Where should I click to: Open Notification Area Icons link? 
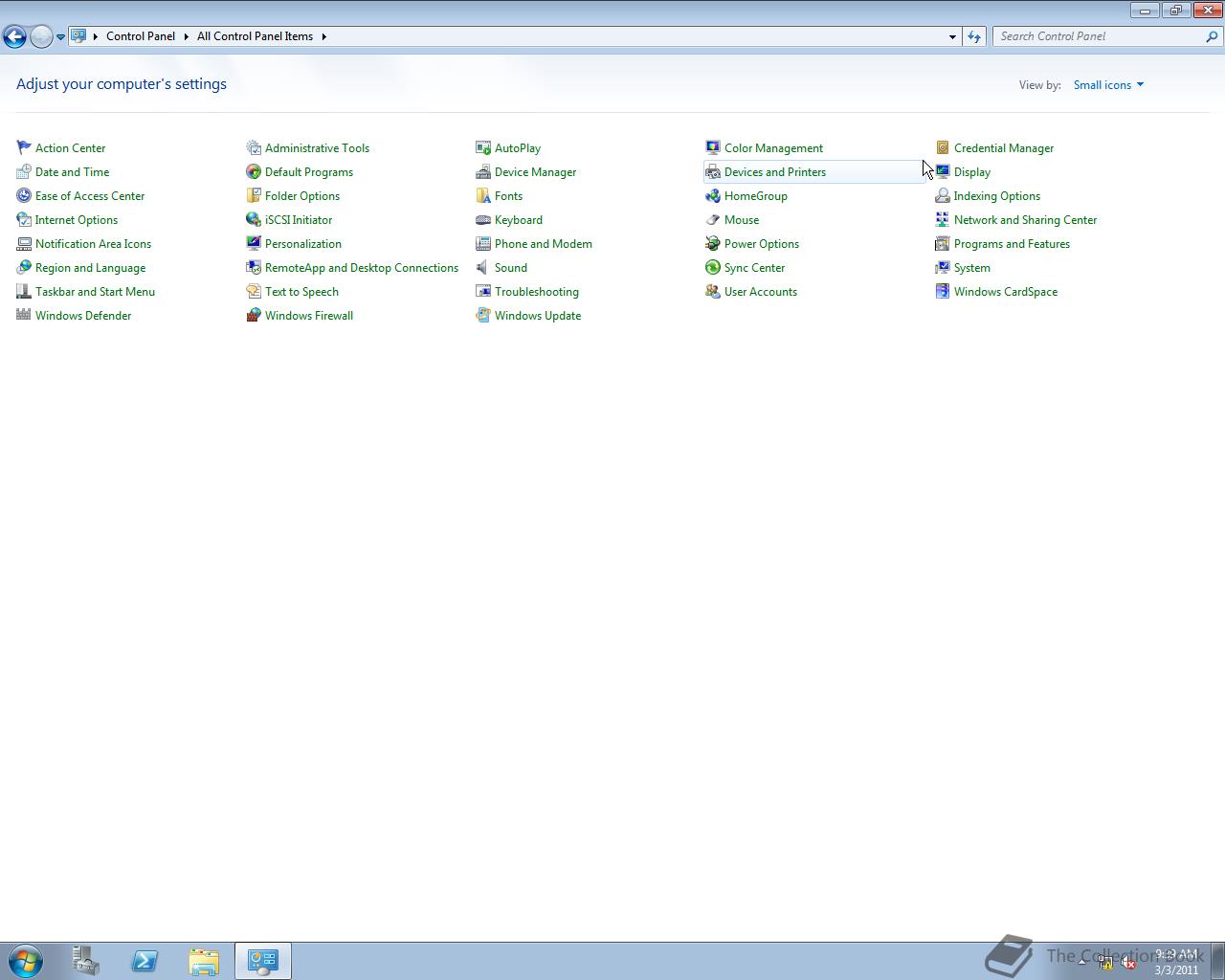click(93, 244)
